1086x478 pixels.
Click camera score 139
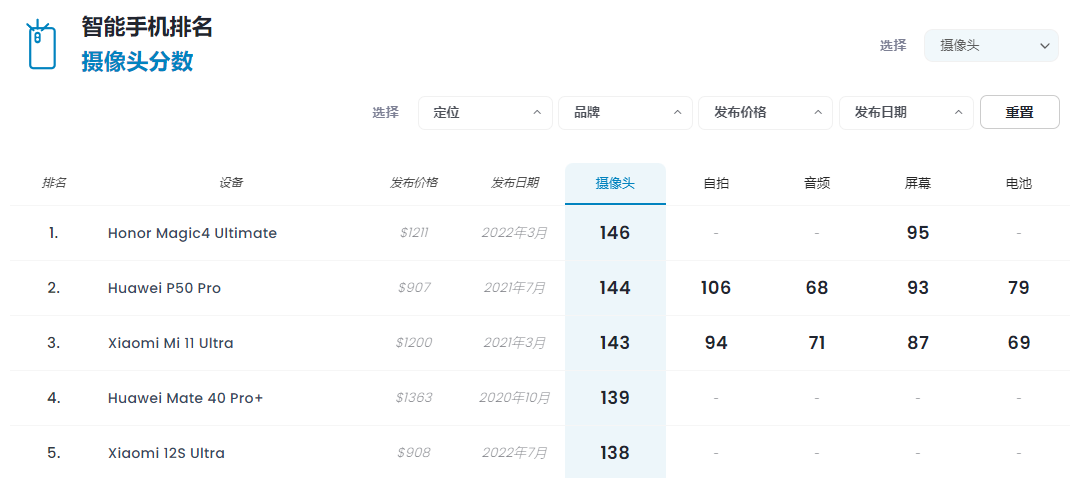(x=615, y=398)
